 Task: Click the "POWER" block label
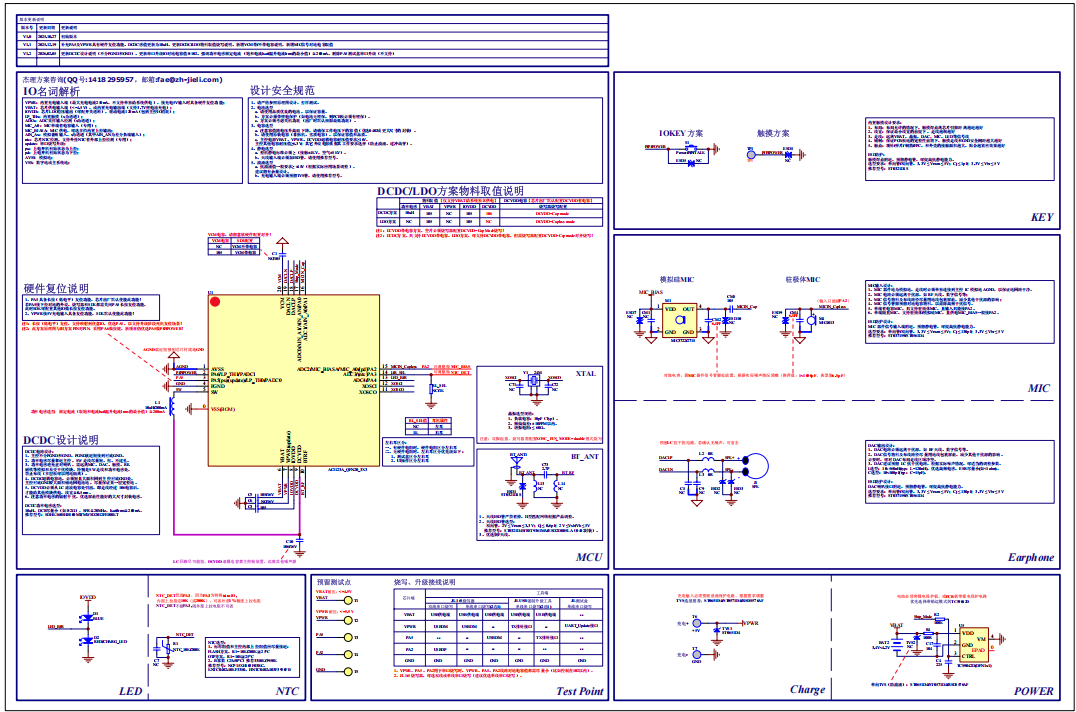1033,691
